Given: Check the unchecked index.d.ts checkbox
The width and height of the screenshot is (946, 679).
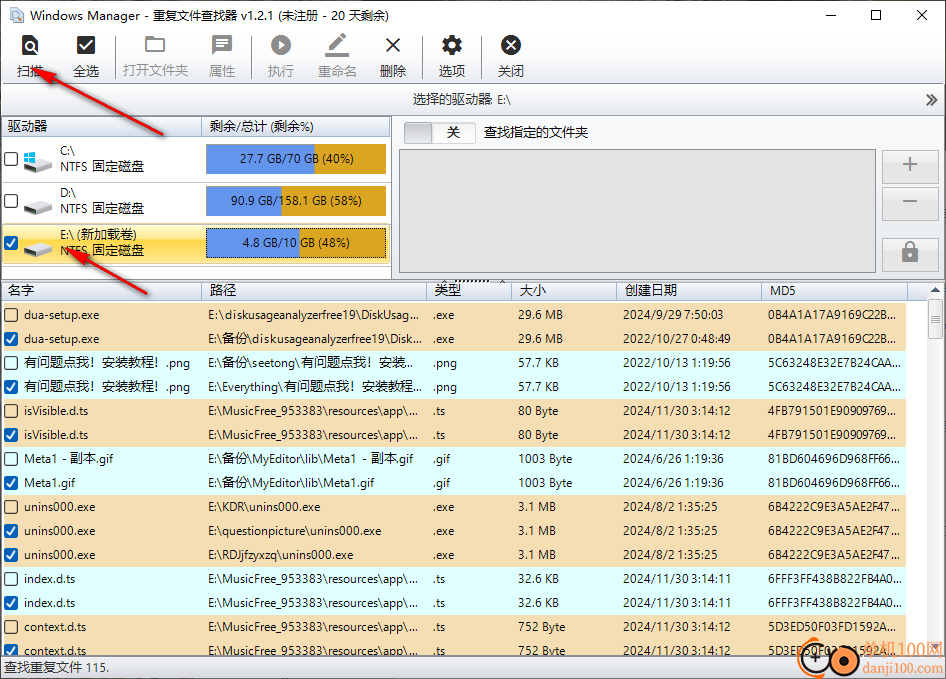Looking at the screenshot, I should pos(11,579).
